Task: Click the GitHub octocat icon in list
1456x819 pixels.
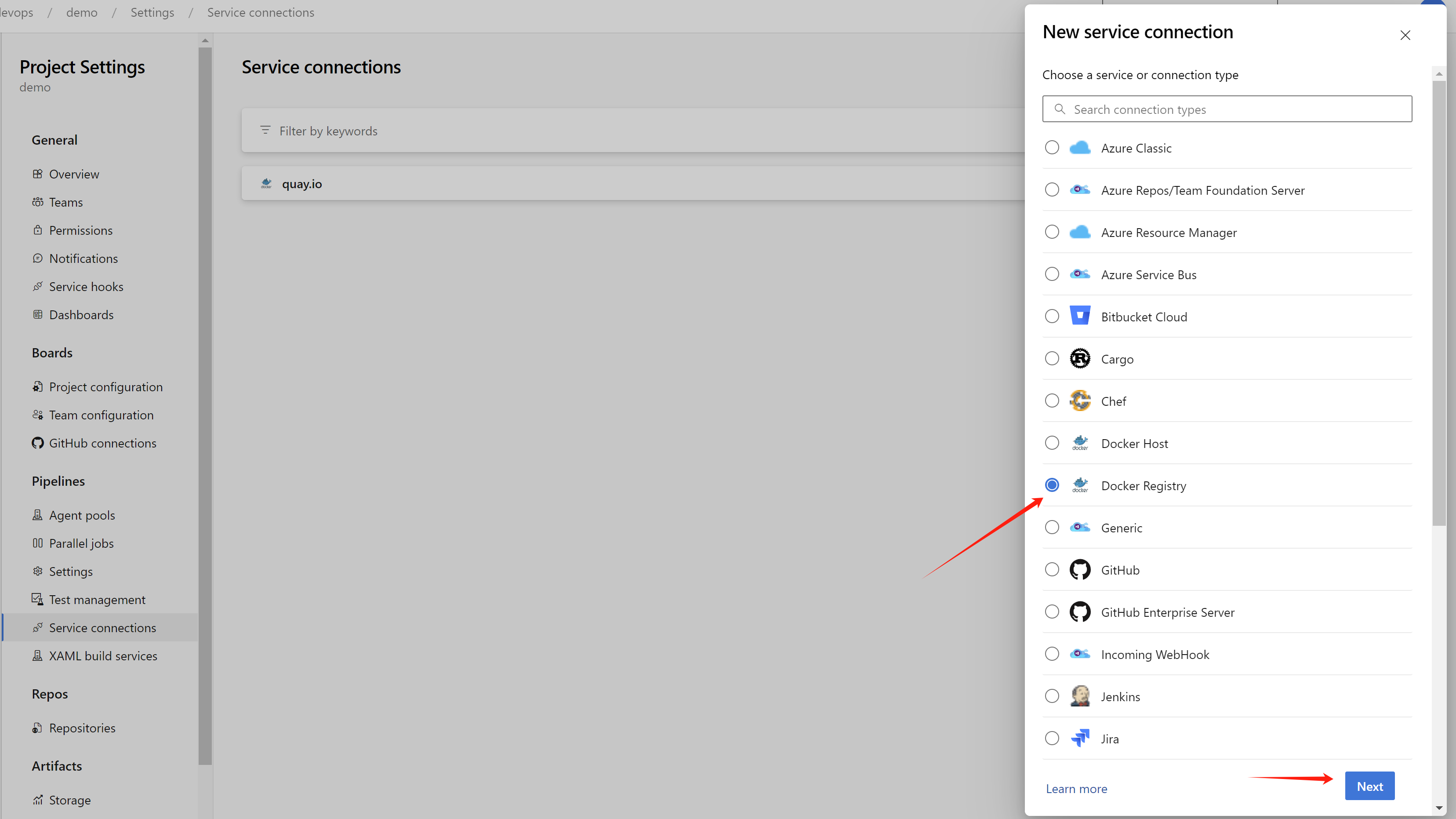Action: click(1079, 570)
